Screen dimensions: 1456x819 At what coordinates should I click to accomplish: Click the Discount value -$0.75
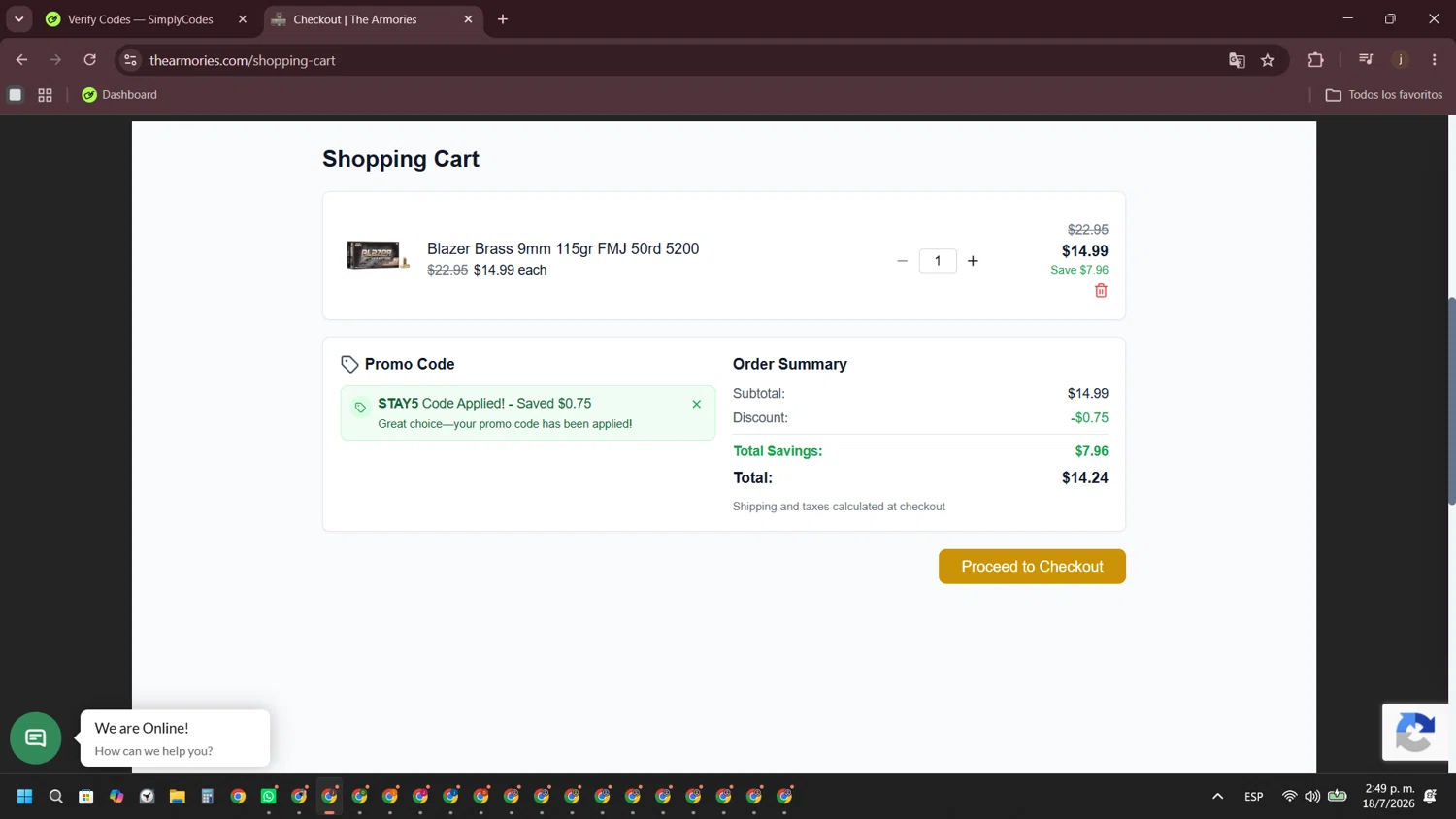coord(1089,418)
